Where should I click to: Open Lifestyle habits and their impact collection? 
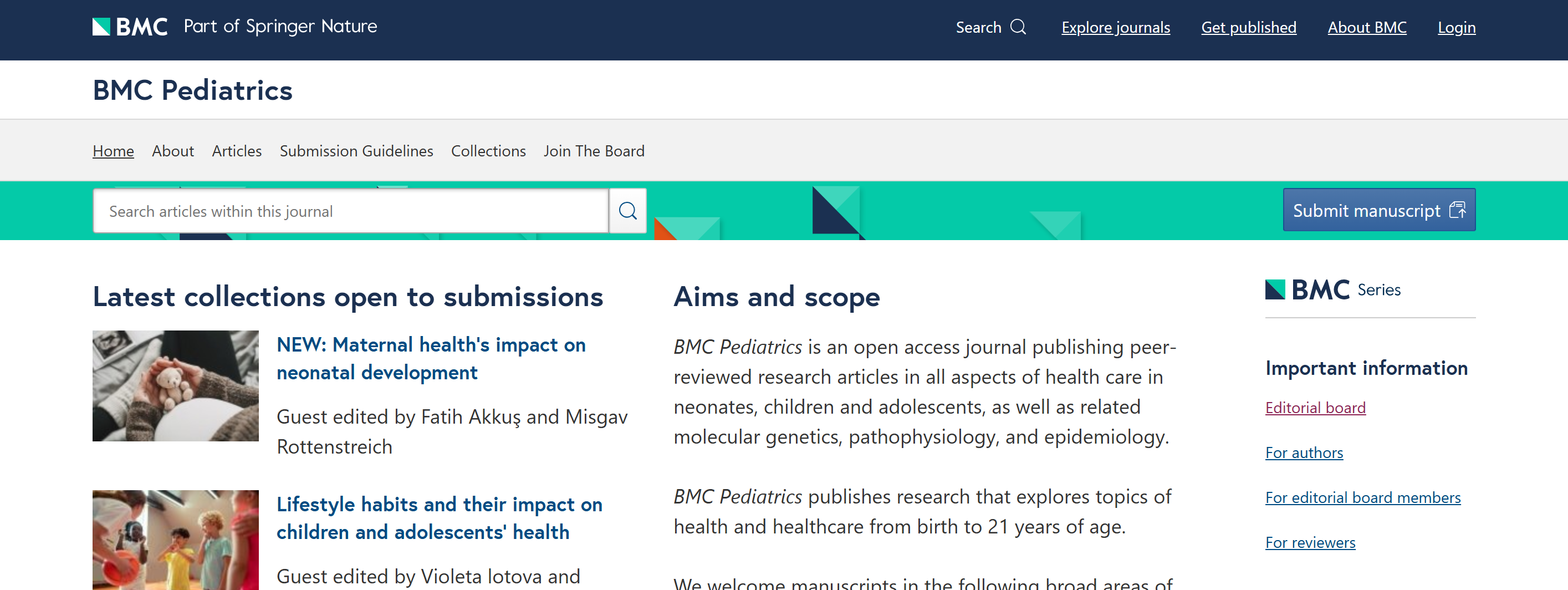pos(439,517)
